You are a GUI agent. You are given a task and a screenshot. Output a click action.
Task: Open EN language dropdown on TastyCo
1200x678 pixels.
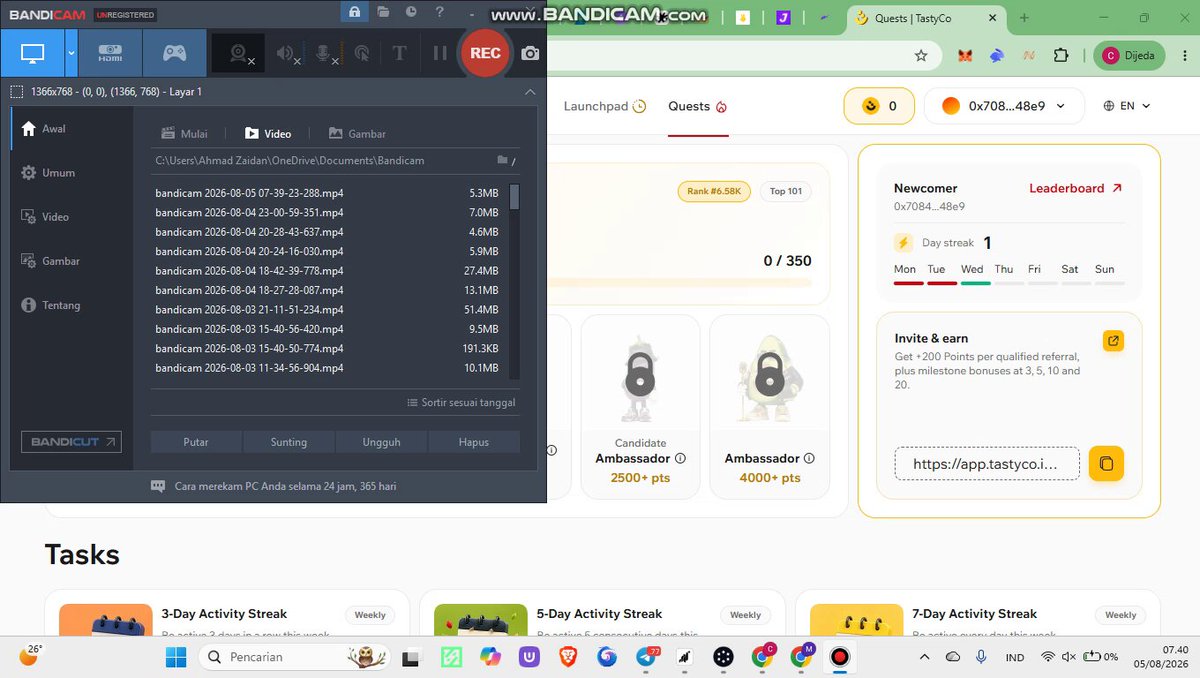pyautogui.click(x=1127, y=106)
